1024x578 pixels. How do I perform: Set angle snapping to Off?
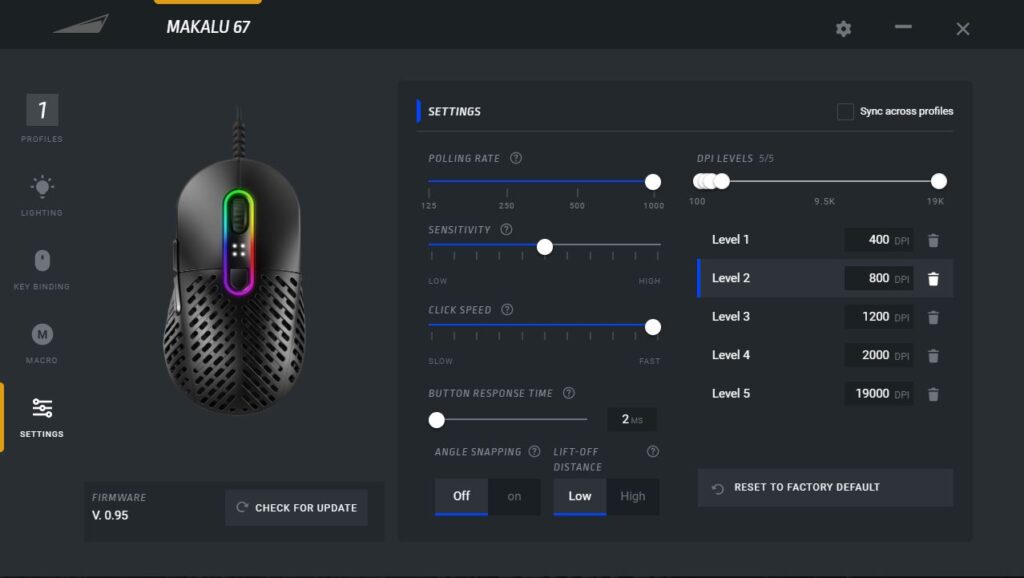[x=461, y=497]
